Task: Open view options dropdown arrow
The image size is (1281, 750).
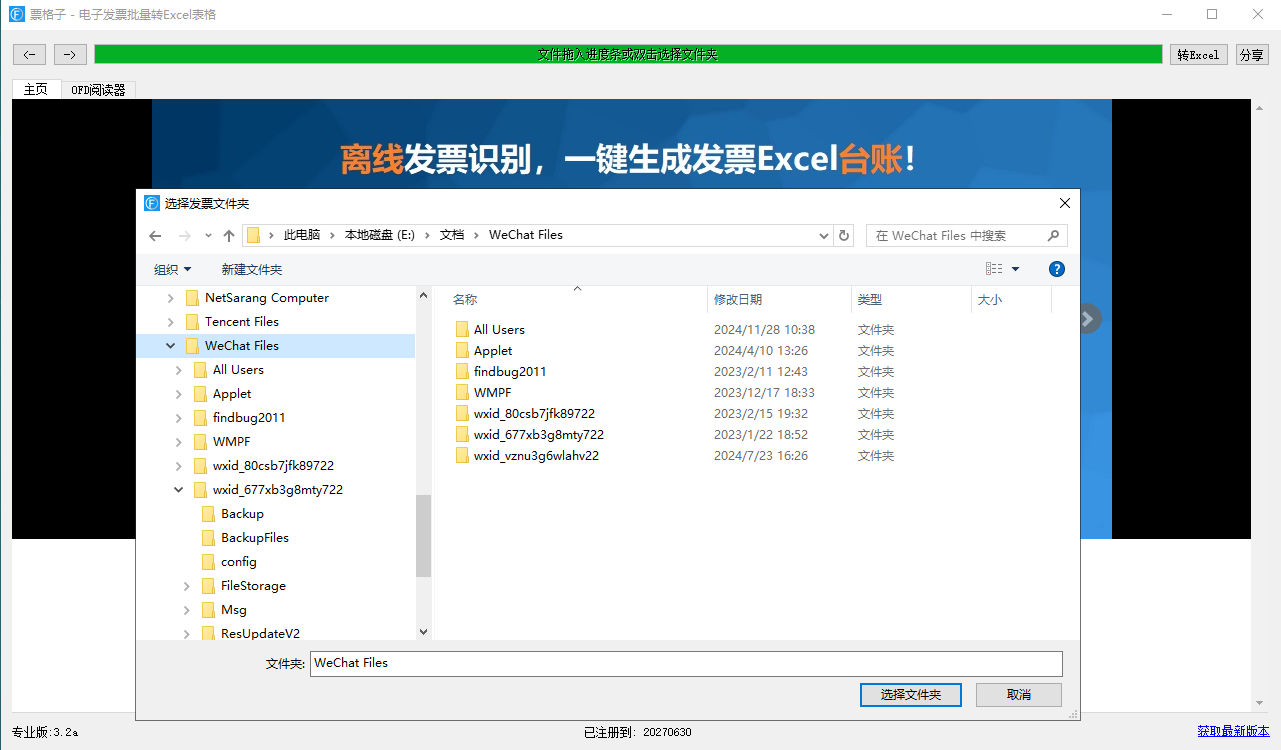Action: [1016, 269]
